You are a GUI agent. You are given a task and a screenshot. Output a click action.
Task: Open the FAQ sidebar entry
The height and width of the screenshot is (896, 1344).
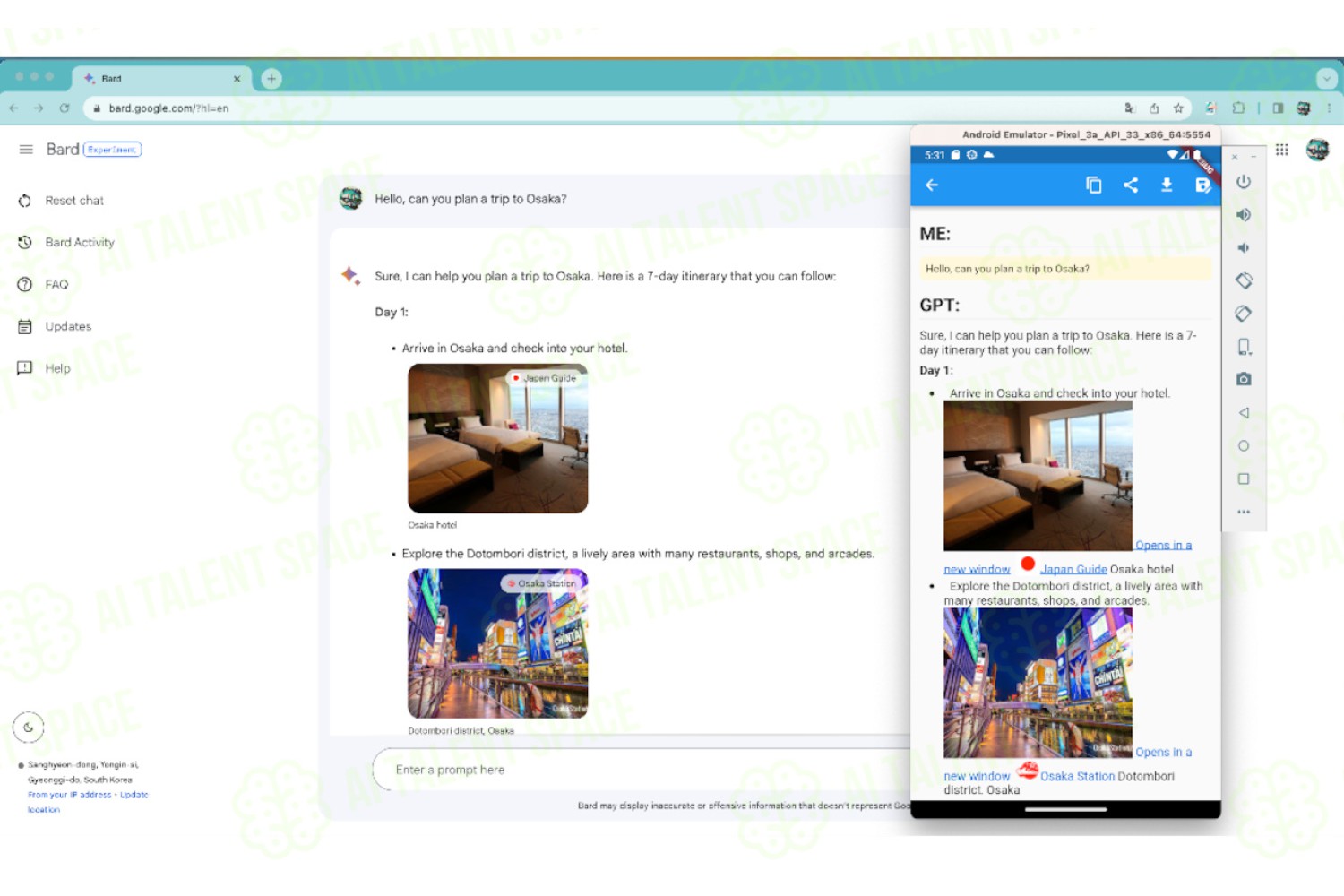click(x=43, y=285)
